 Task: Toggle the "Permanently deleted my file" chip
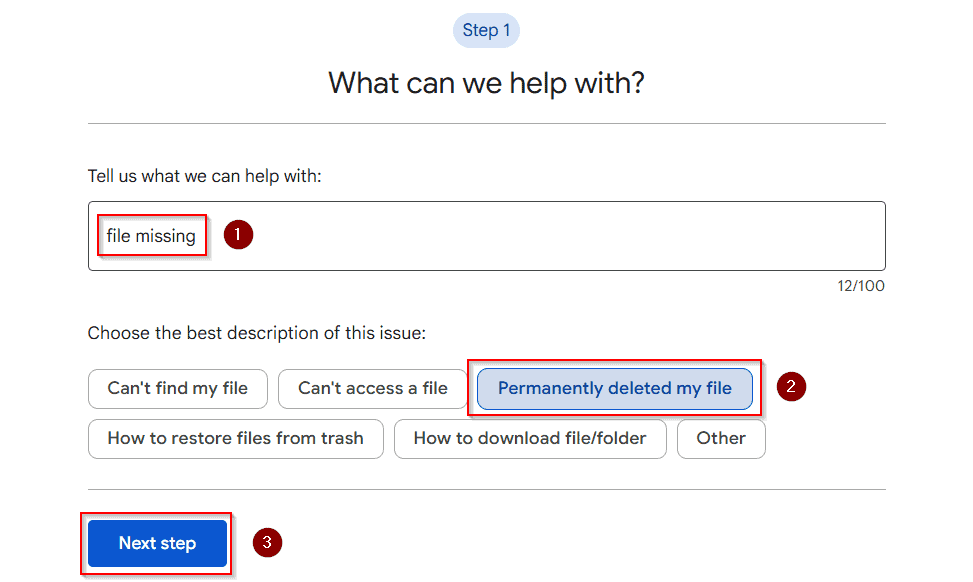point(614,388)
